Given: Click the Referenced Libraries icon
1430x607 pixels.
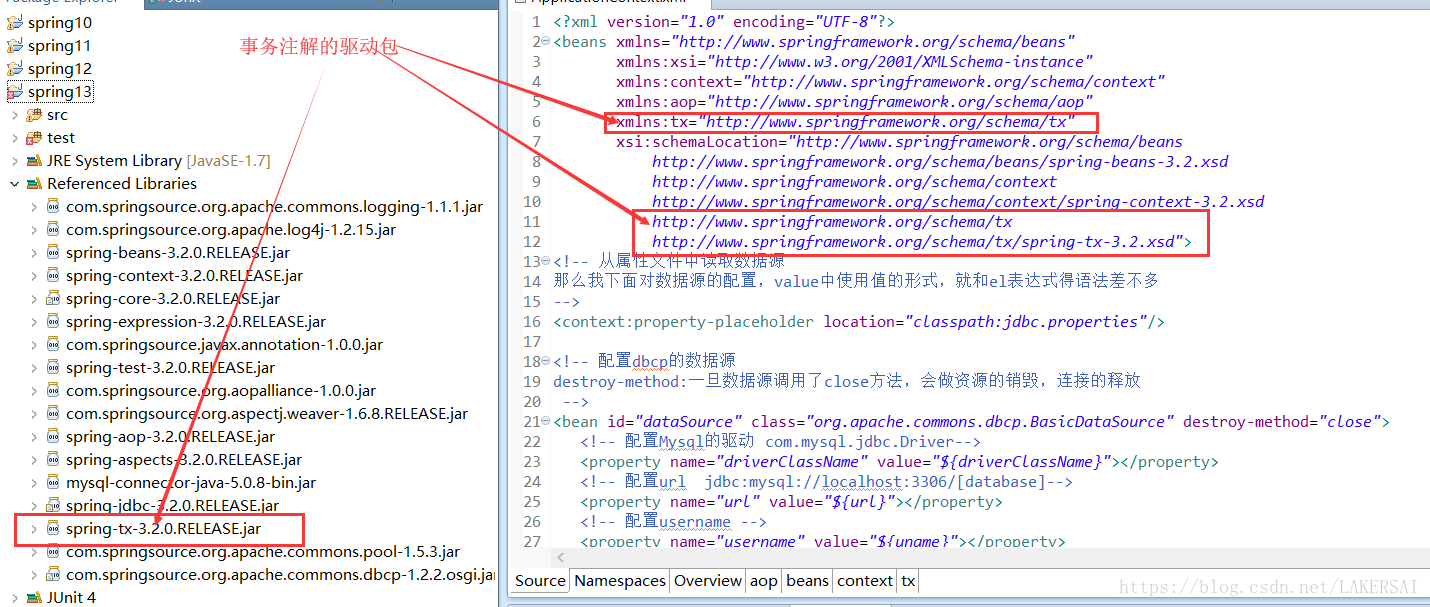Looking at the screenshot, I should pos(34,184).
